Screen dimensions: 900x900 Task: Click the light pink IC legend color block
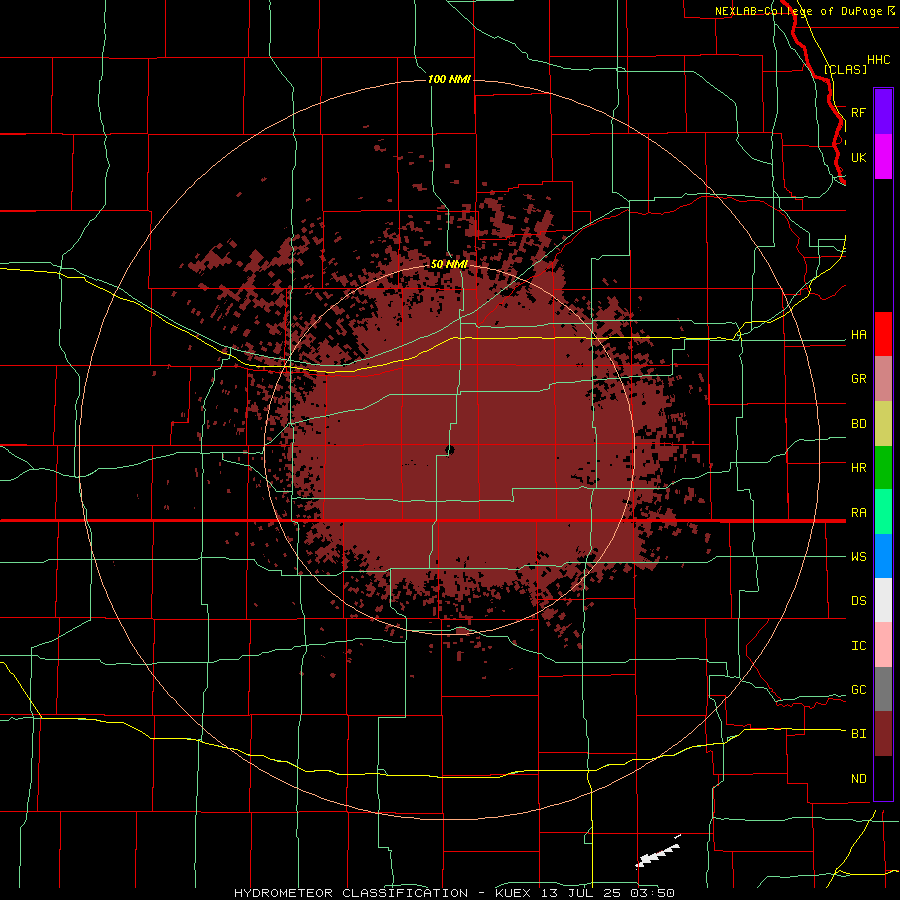(x=883, y=645)
